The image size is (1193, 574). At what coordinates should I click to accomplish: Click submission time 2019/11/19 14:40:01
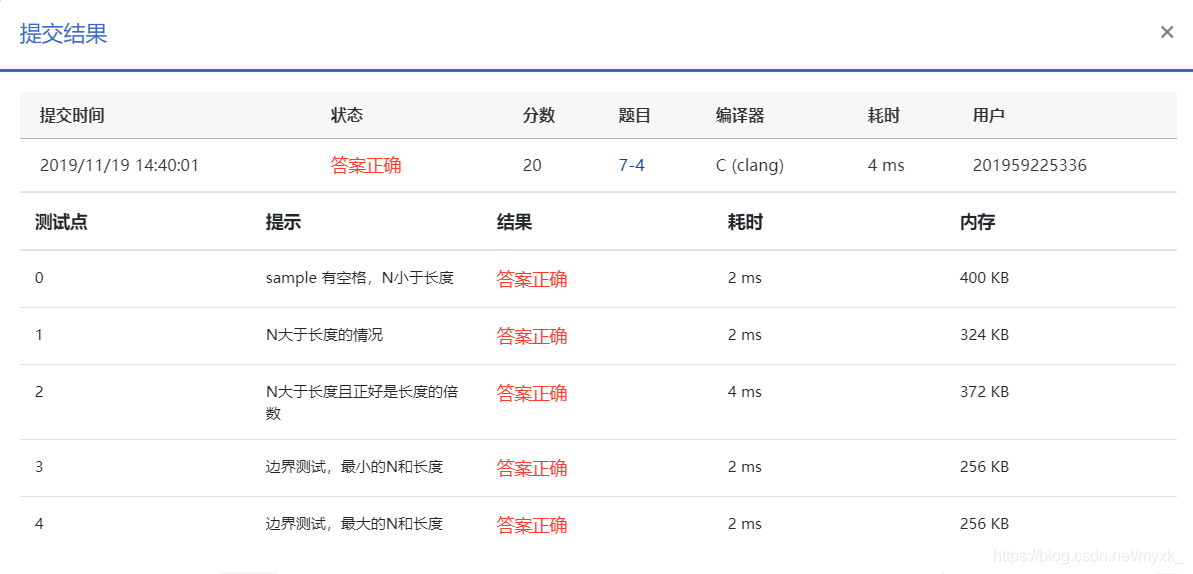(x=119, y=165)
